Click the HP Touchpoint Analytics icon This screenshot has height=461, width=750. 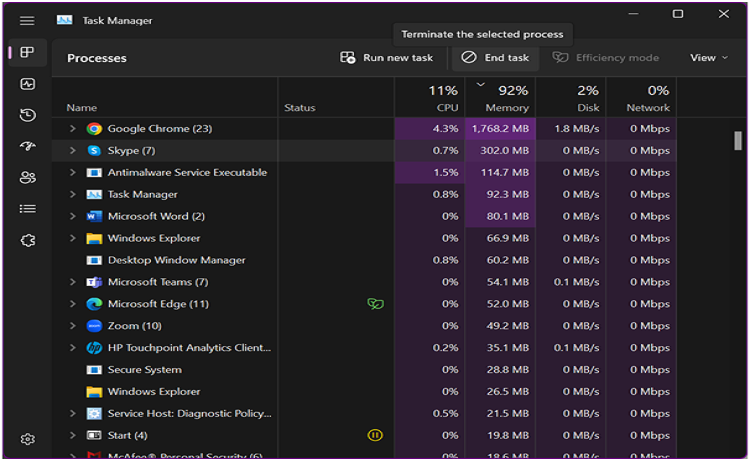point(94,348)
